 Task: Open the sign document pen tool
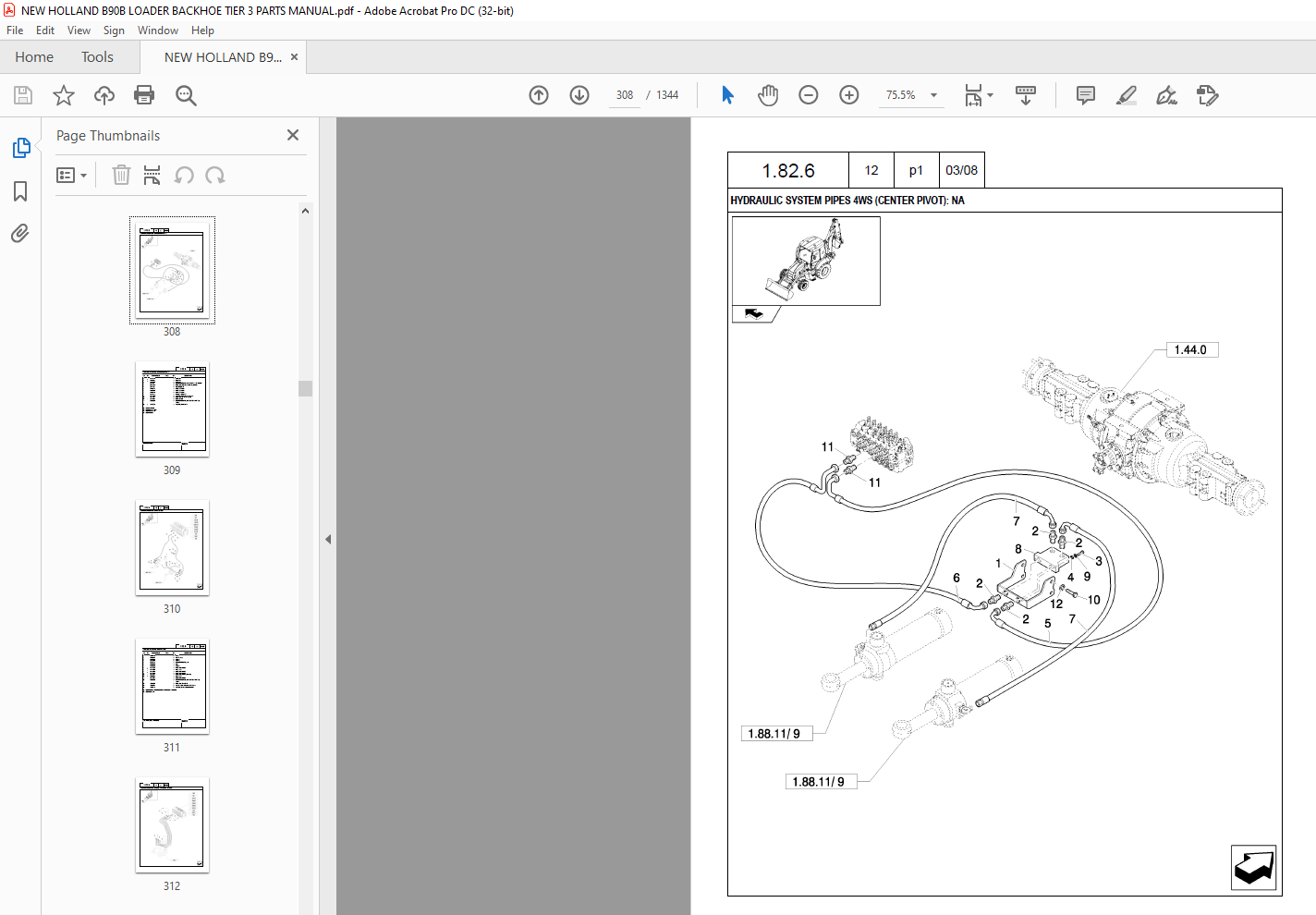click(1166, 95)
